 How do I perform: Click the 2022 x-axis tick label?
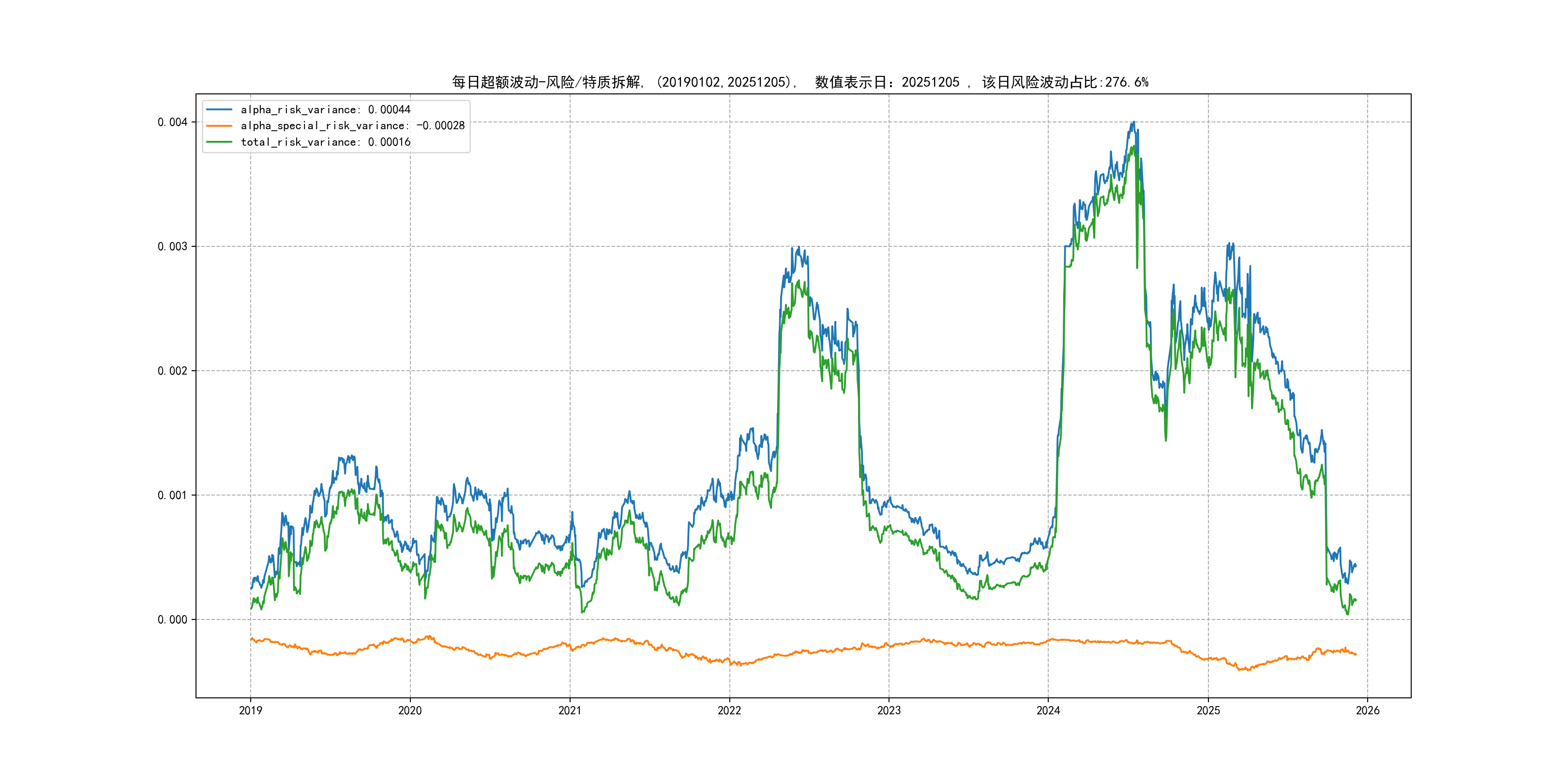729,710
